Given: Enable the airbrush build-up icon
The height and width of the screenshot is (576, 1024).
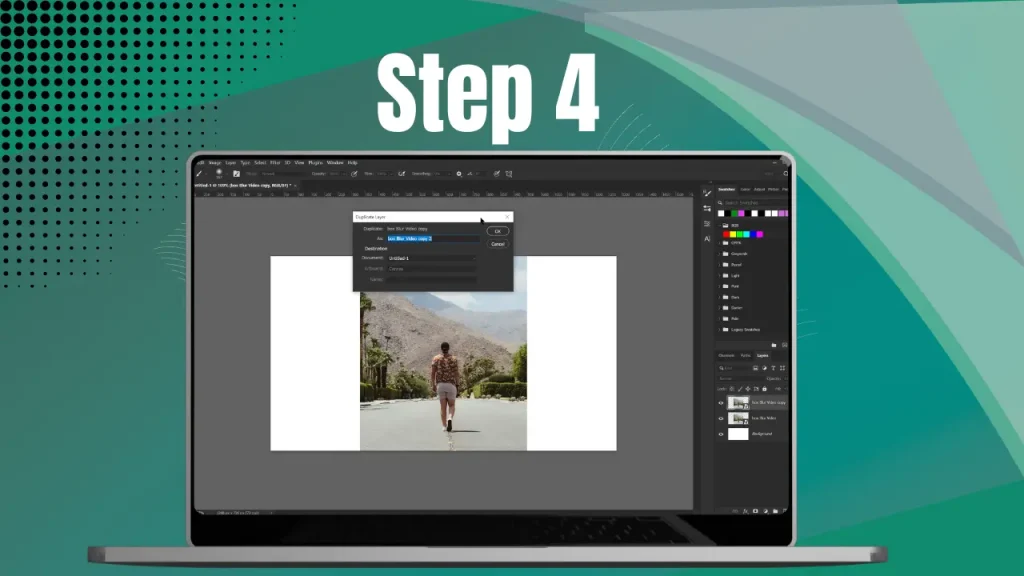Looking at the screenshot, I should (x=402, y=174).
